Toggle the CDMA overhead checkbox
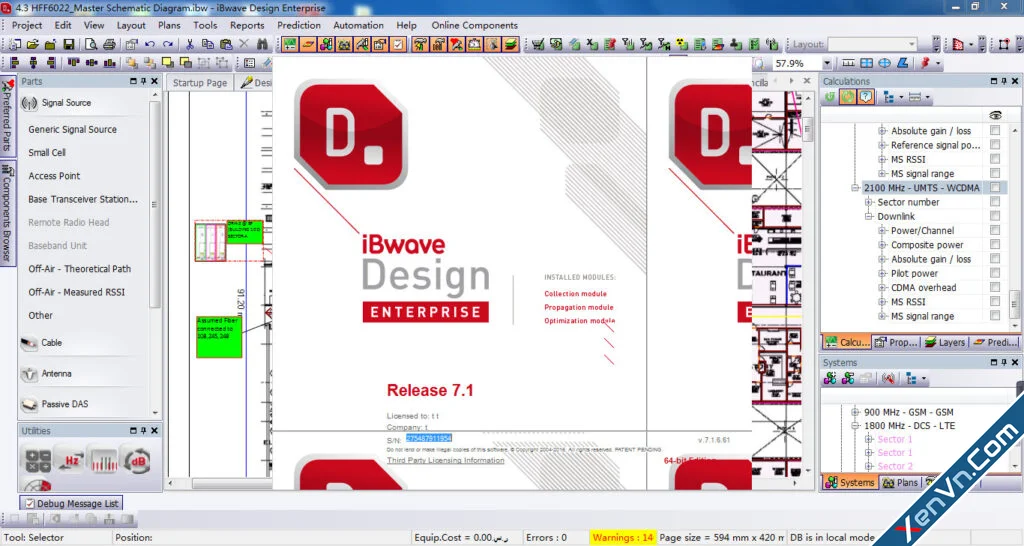This screenshot has height=546, width=1024. tap(995, 287)
